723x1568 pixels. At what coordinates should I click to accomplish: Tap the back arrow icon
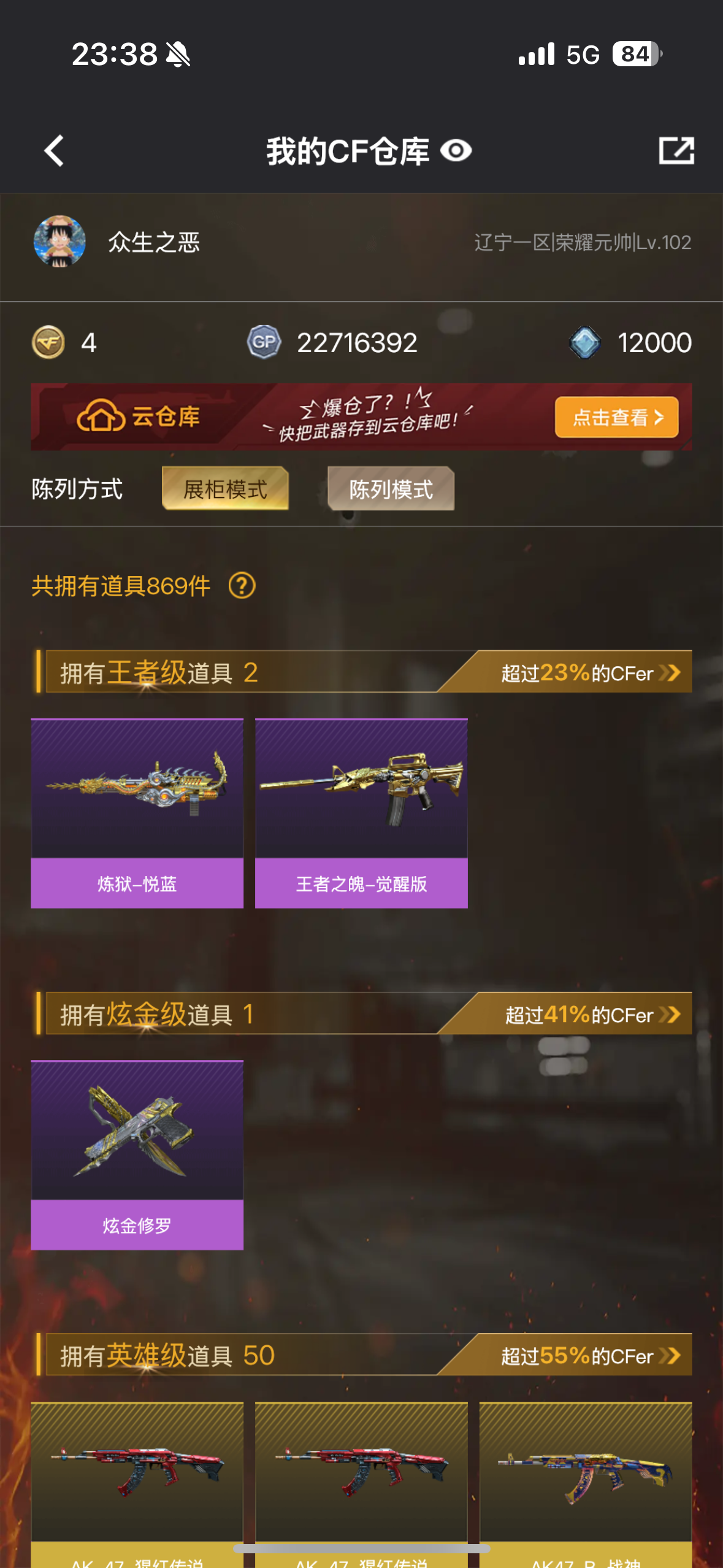(54, 151)
